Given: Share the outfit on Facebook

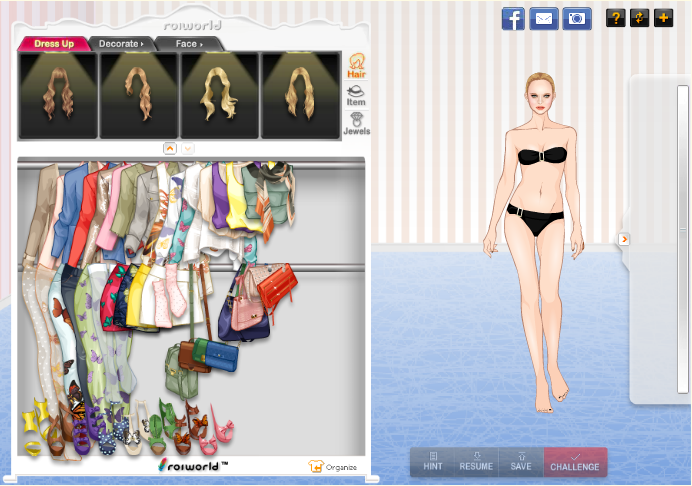Looking at the screenshot, I should click(x=513, y=18).
